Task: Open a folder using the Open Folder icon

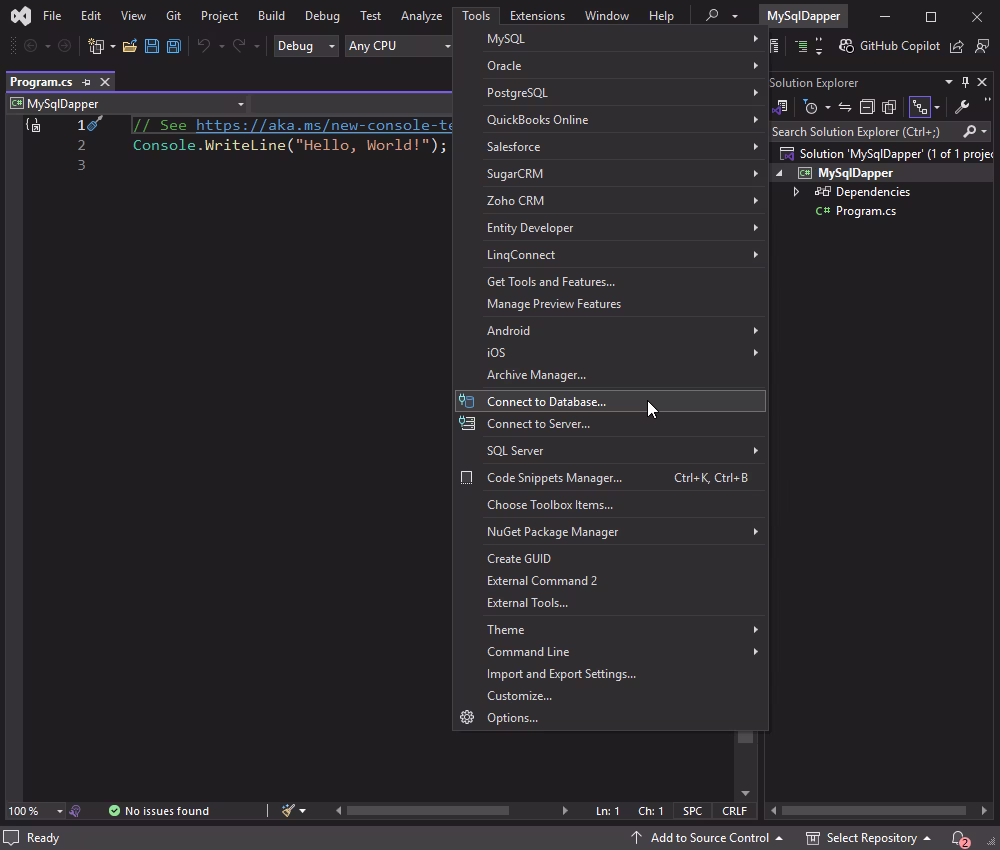Action: coord(130,45)
